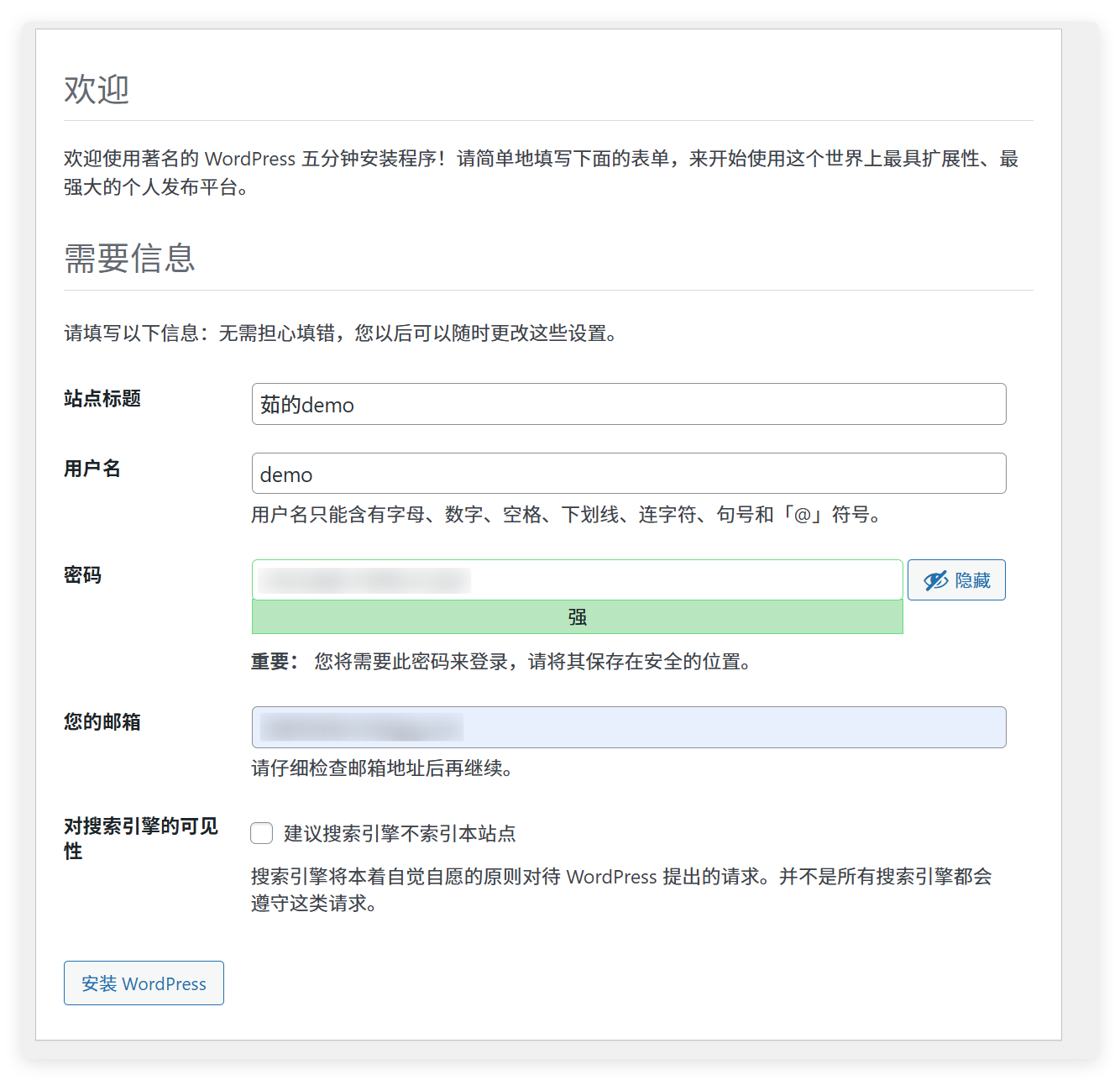Toggle the 隐藏 password visibility button
Screen dimensions: 1120x1080
tap(956, 579)
